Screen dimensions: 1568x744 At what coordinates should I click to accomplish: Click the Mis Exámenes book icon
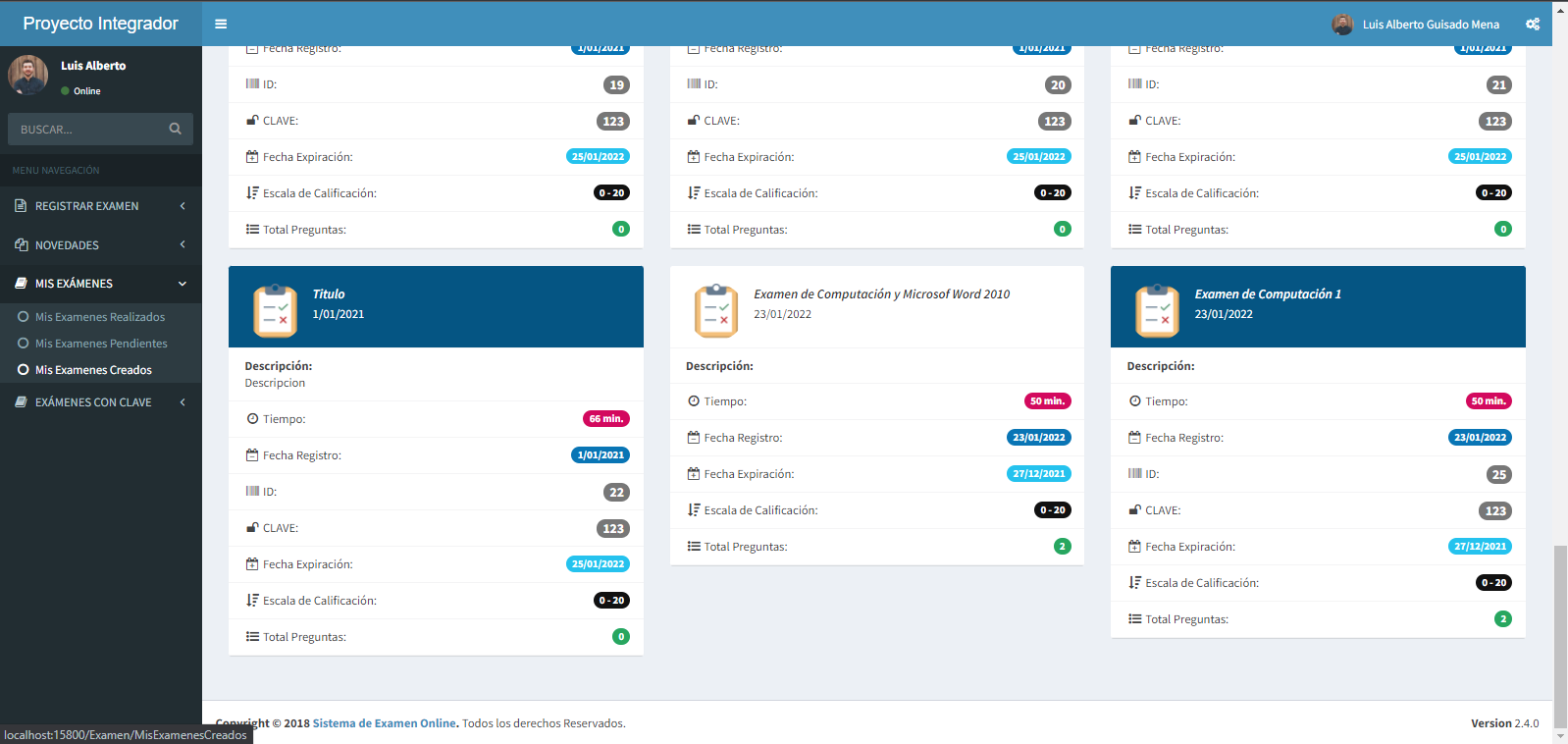click(21, 284)
